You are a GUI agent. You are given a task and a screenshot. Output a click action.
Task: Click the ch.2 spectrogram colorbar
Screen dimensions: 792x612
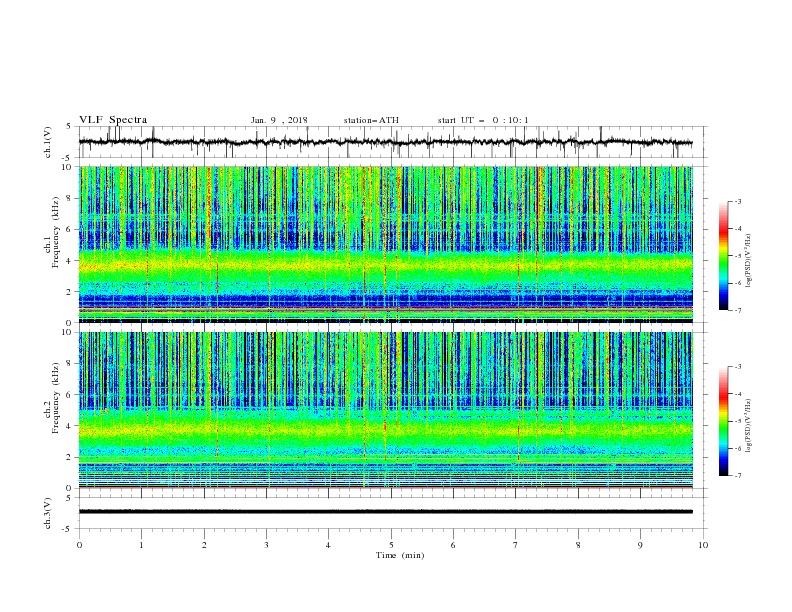pos(723,421)
